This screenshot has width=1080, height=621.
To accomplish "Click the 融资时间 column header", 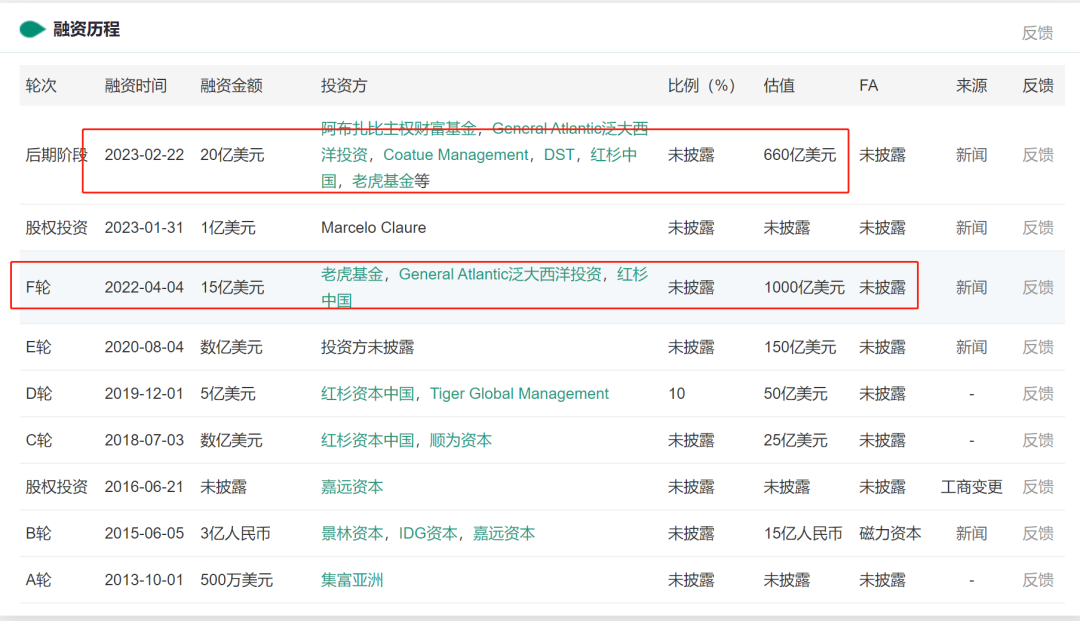I will tap(136, 85).
